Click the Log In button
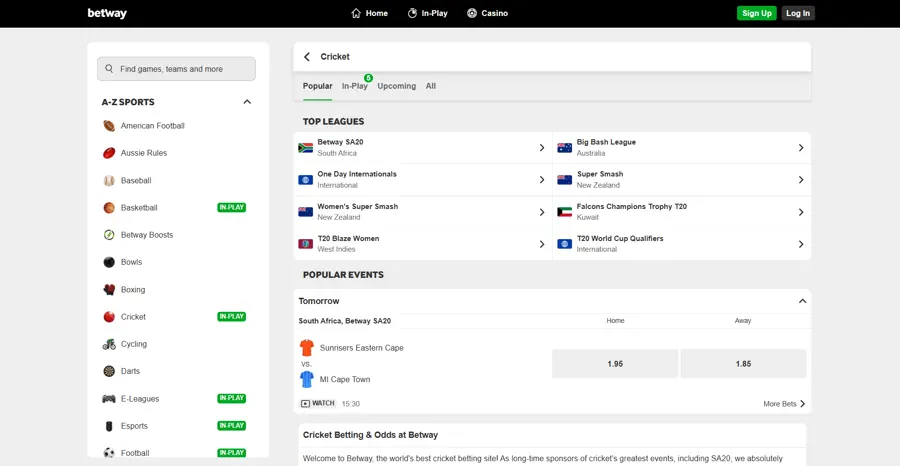Image resolution: width=900 pixels, height=466 pixels. pos(798,13)
